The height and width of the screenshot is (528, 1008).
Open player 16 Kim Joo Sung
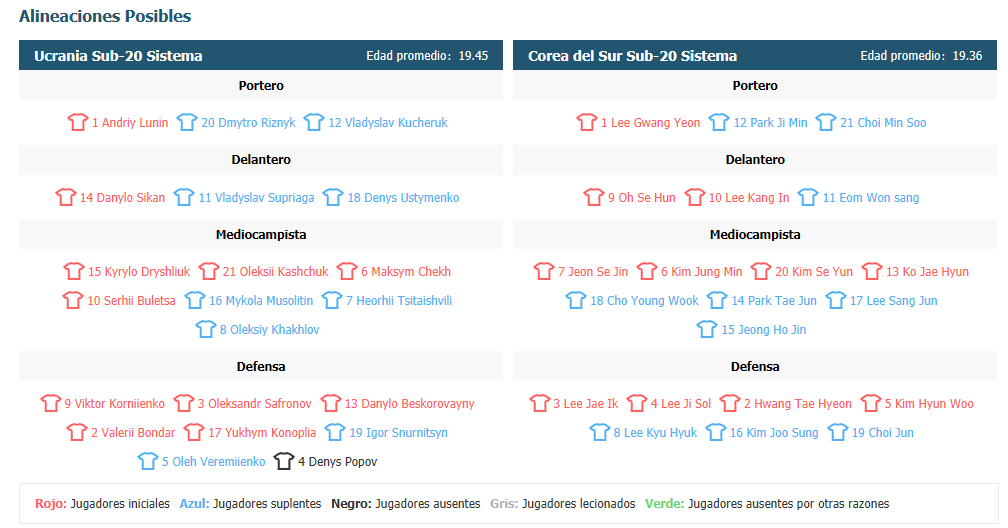click(774, 433)
